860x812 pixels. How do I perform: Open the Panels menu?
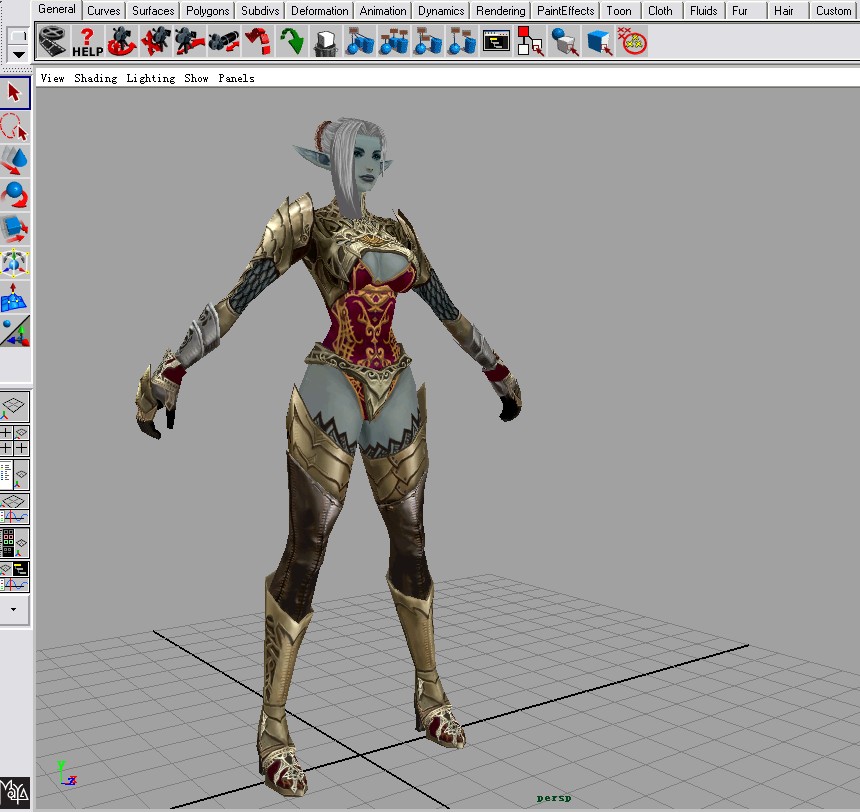point(236,78)
